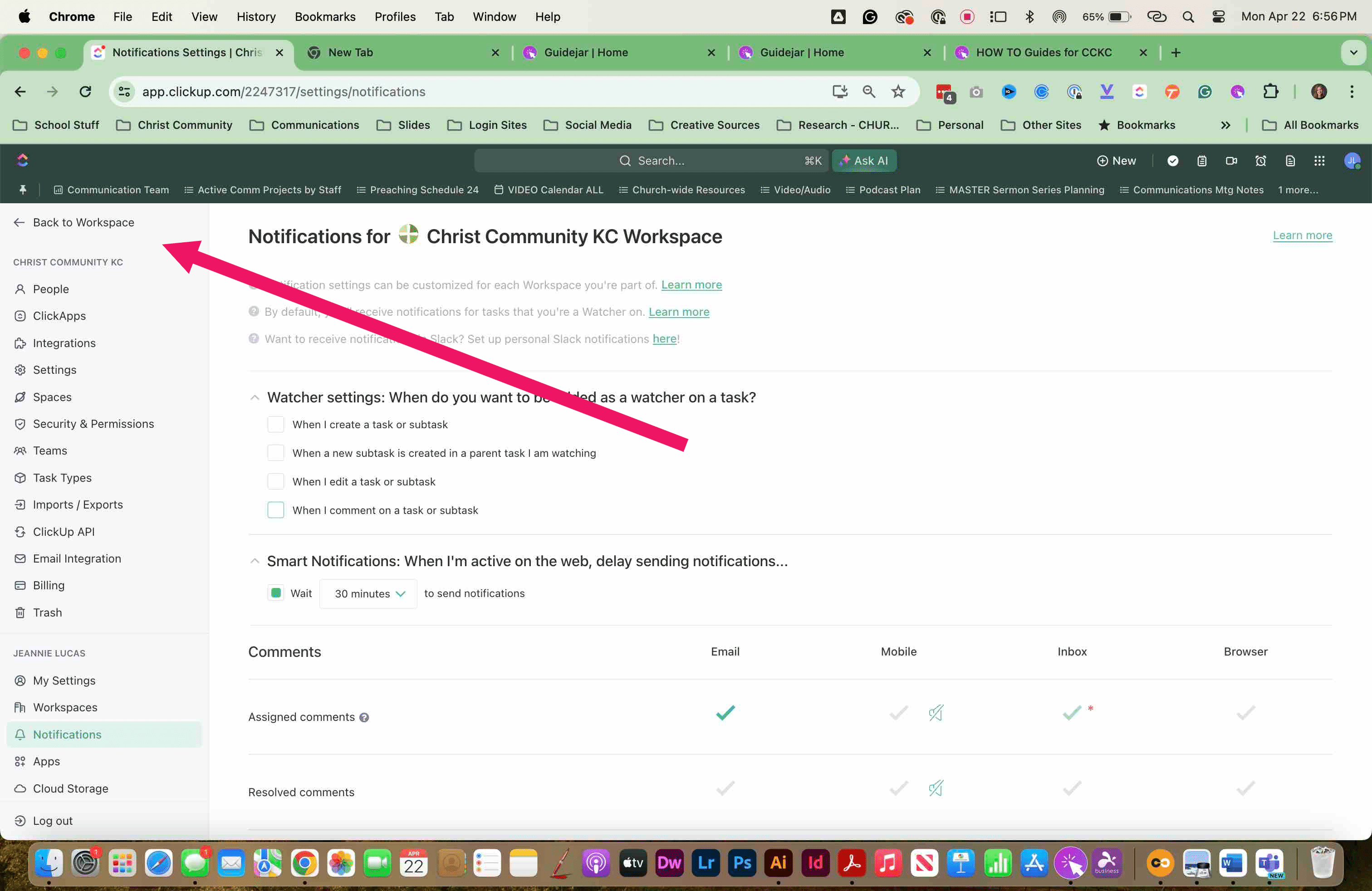Open Security & Permissions page
1372x891 pixels.
pos(93,424)
